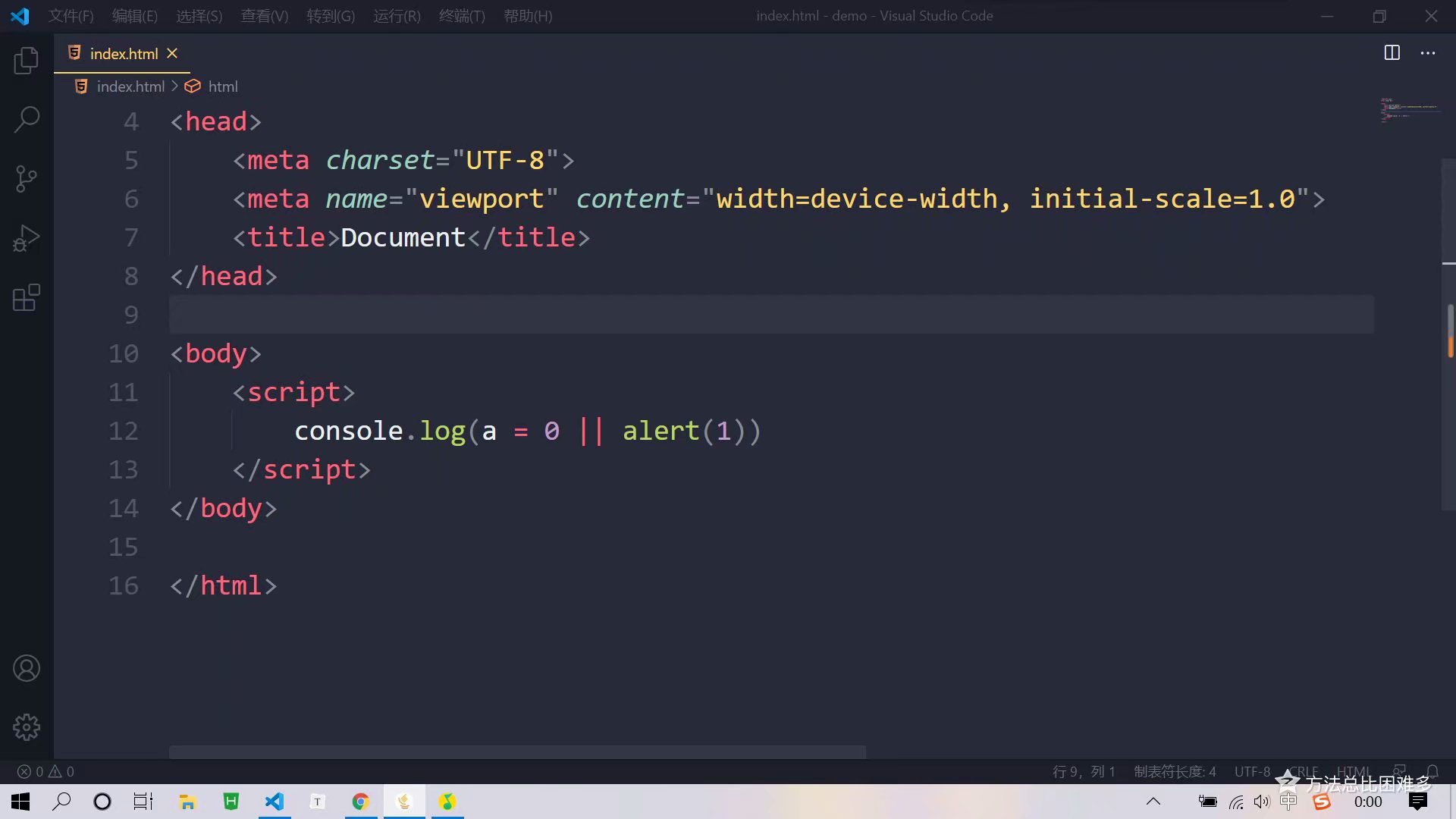Click the VS Code logo in title bar
This screenshot has height=819, width=1456.
point(20,16)
